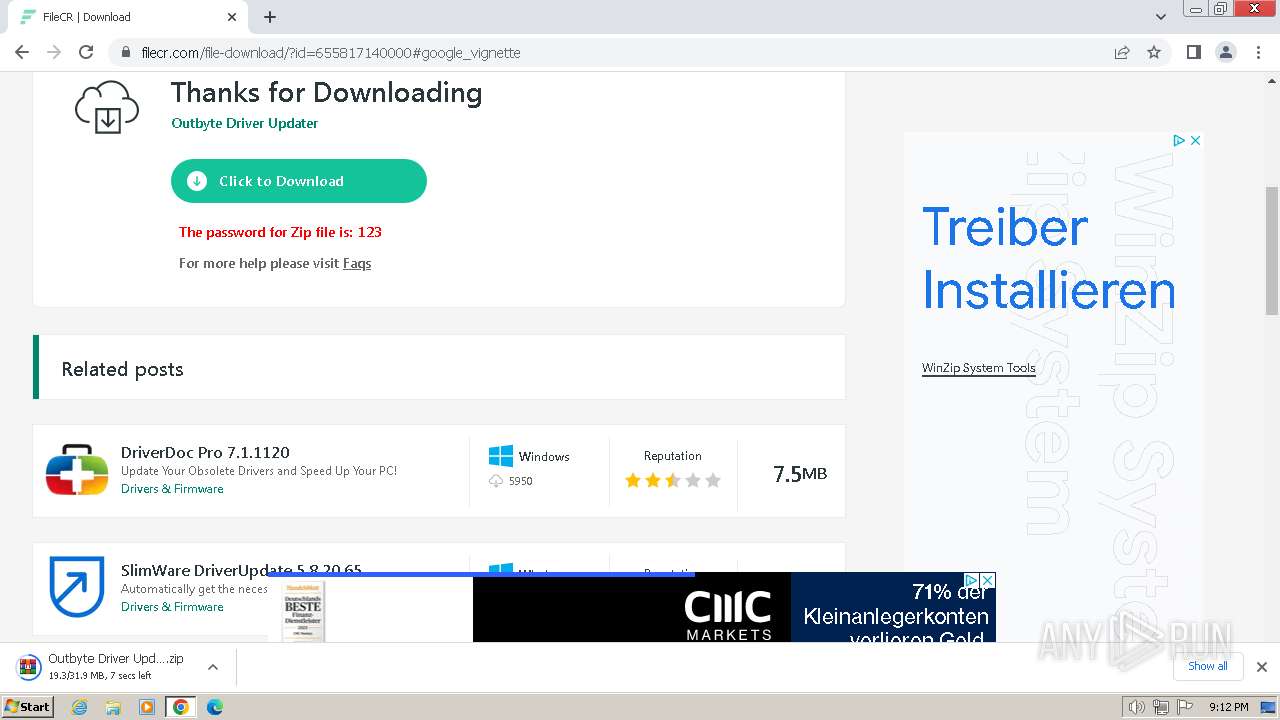1280x720 pixels.
Task: Share this page icon
Action: pos(1122,52)
